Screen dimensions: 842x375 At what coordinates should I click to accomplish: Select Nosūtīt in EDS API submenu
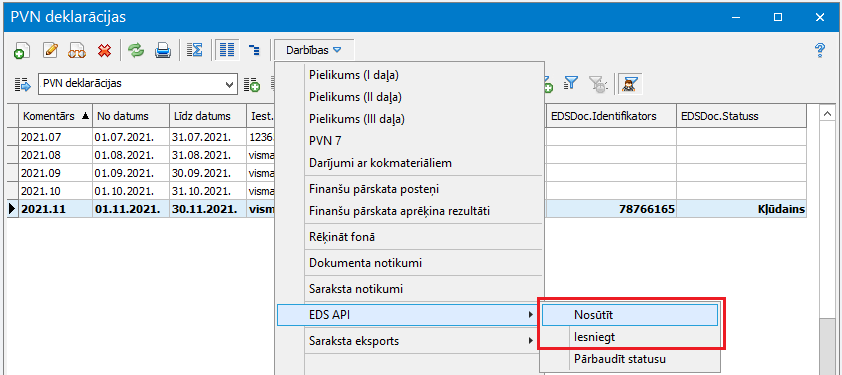[x=630, y=315]
